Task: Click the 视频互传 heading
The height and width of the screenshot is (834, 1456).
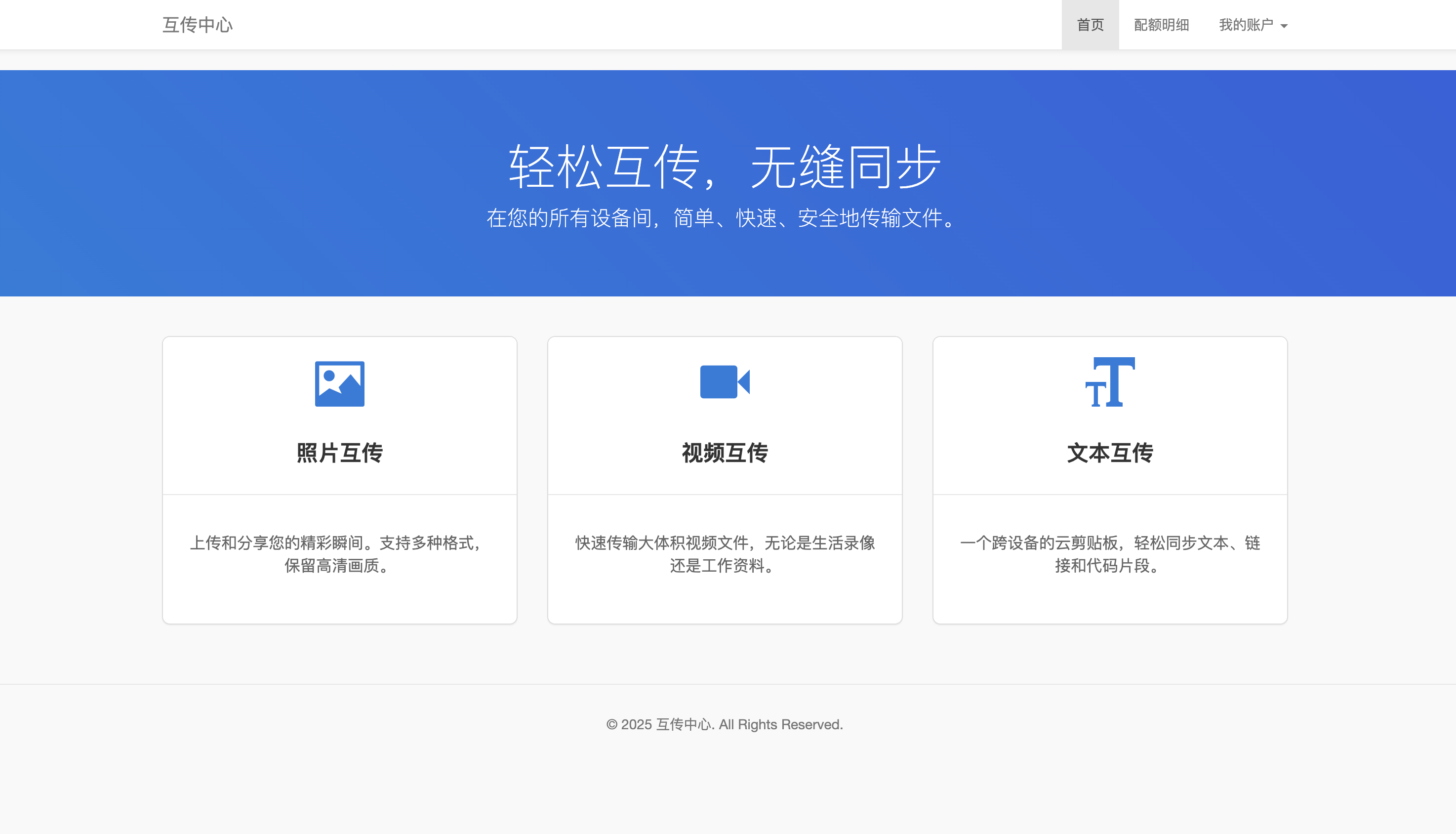Action: pyautogui.click(x=724, y=454)
